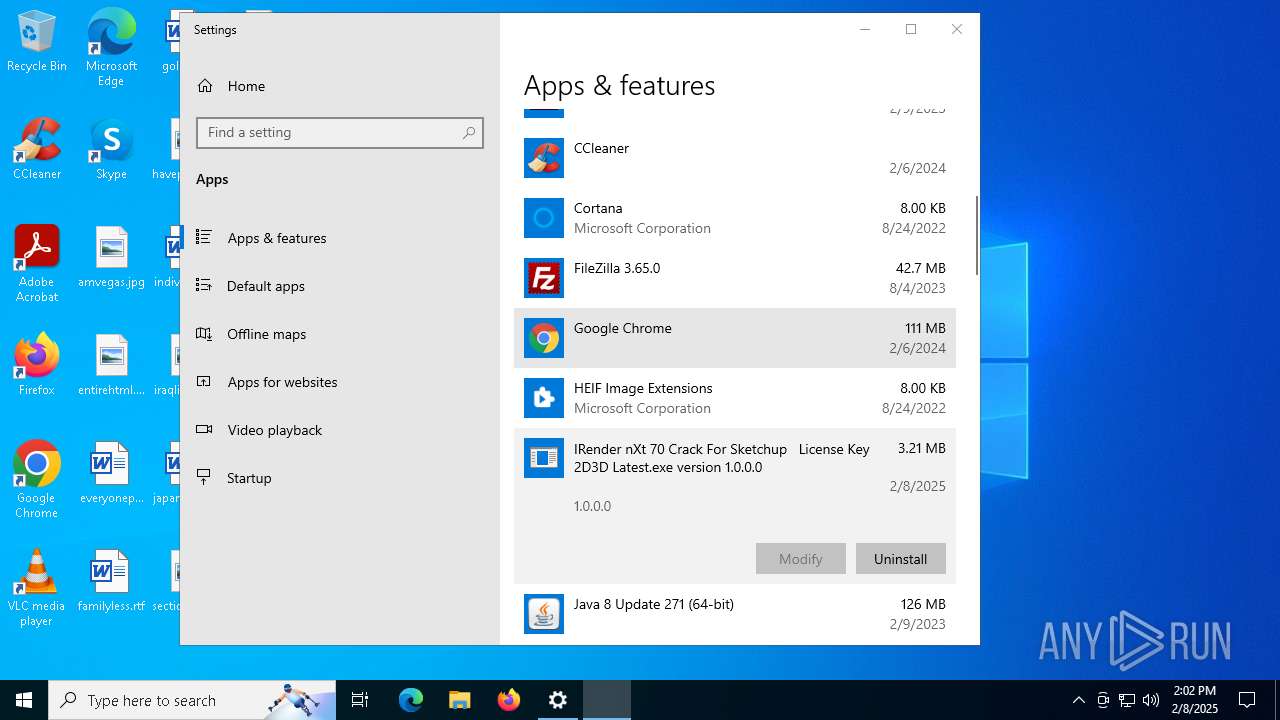Select HEIF Image Extensions entry text
Screen dimensions: 1280x720
643,388
